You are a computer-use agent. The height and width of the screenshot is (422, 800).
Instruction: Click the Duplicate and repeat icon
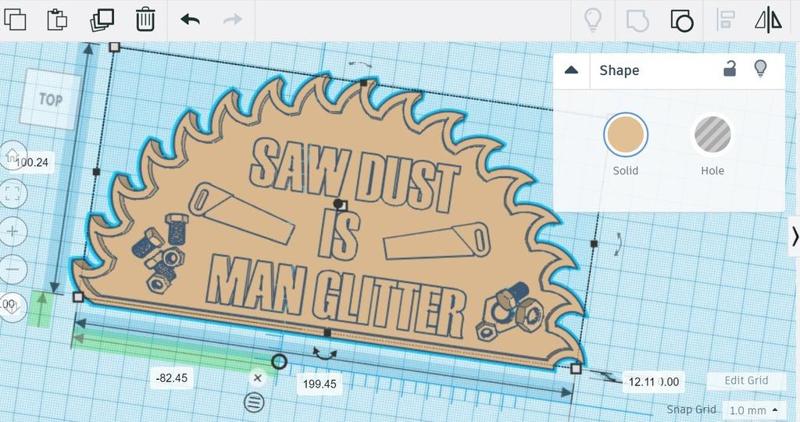(102, 20)
